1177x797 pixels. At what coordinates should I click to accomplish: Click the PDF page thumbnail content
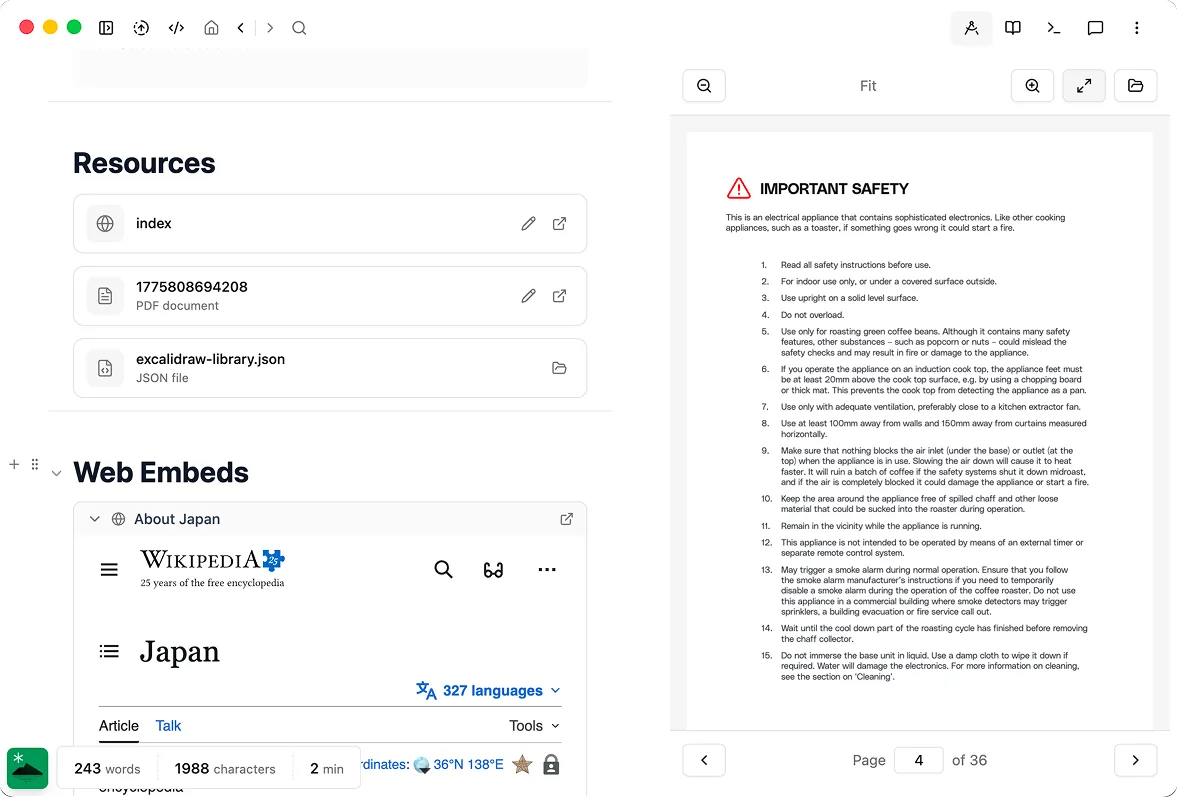point(920,431)
